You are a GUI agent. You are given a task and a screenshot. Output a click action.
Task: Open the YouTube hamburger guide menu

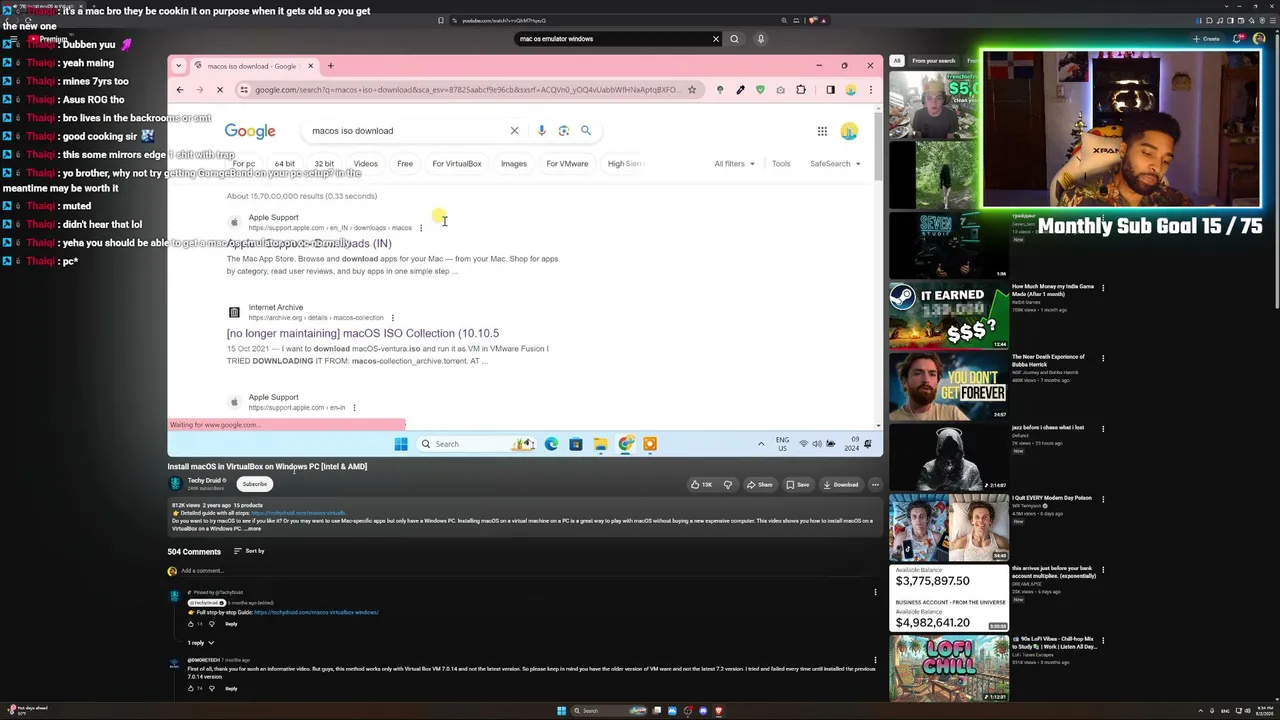point(12,39)
